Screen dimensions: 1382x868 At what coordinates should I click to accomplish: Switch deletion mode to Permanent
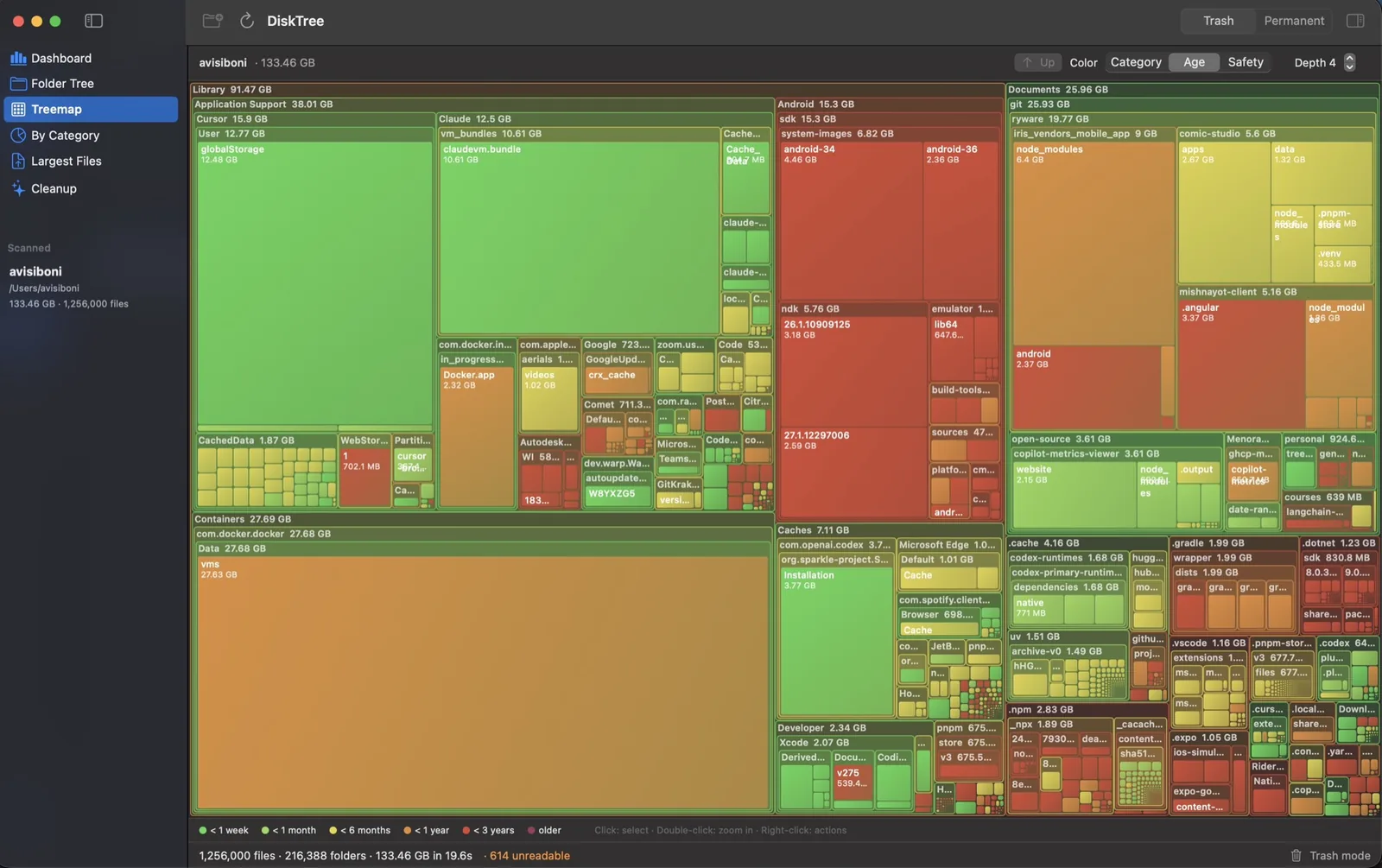click(1294, 21)
